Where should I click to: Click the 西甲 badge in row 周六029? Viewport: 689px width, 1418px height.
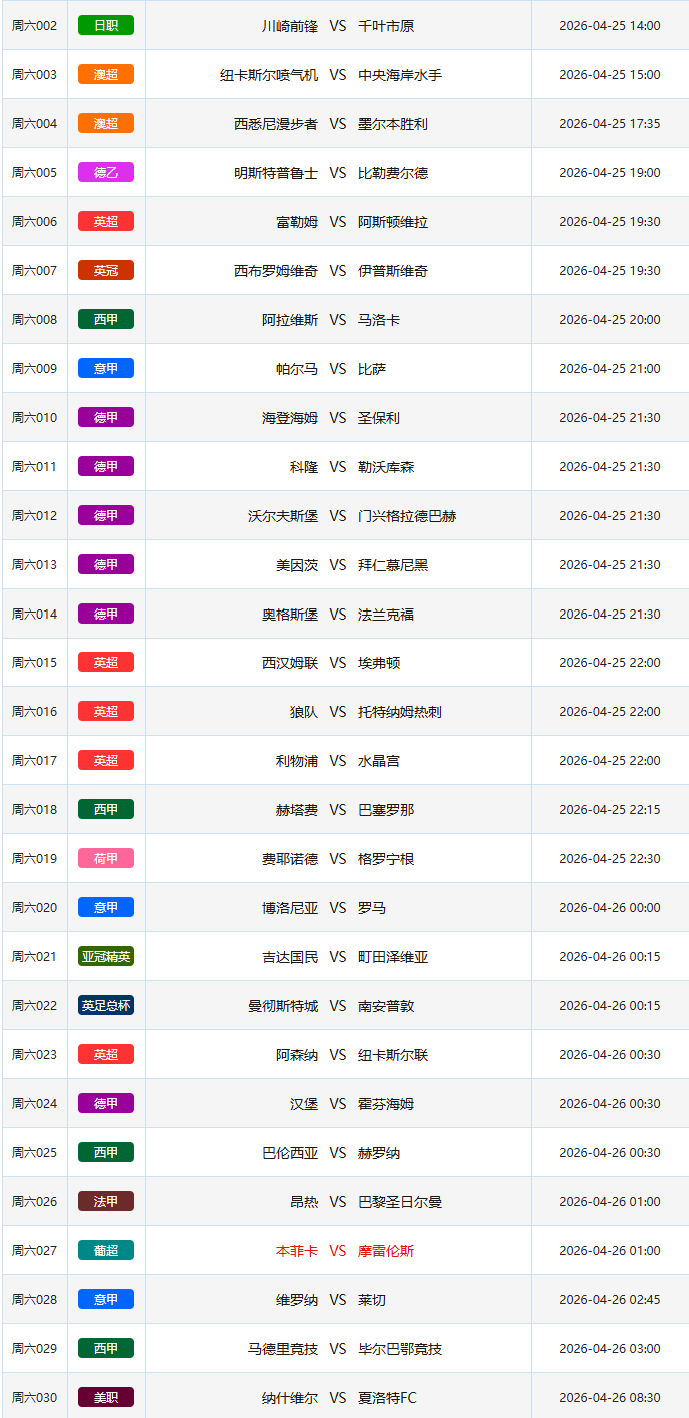coord(106,1348)
